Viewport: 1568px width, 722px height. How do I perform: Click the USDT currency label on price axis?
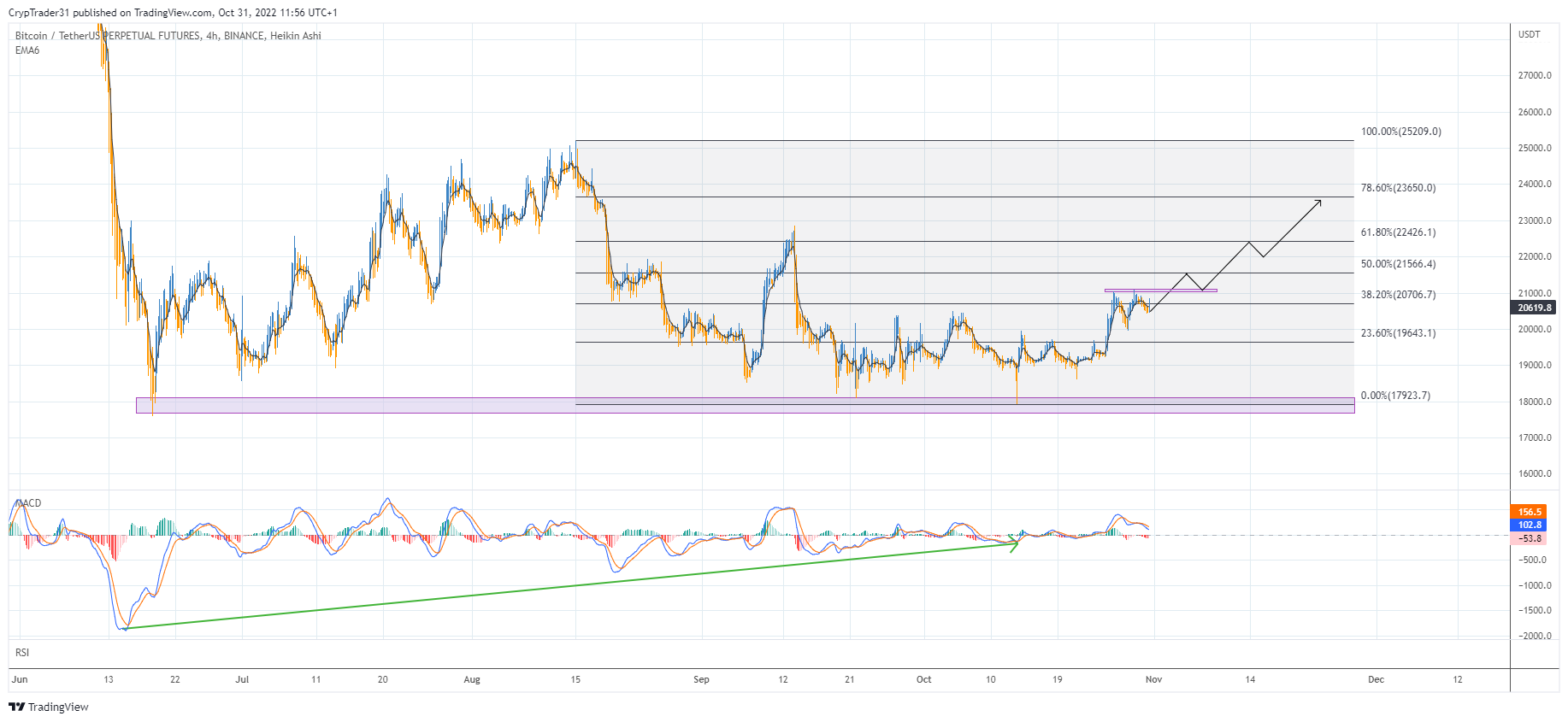tap(1529, 34)
